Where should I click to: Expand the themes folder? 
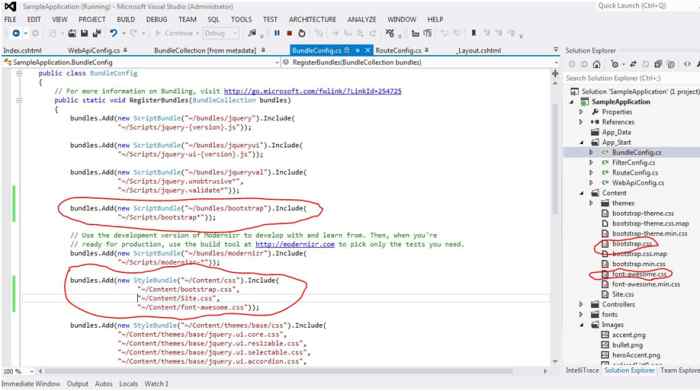pyautogui.click(x=591, y=203)
